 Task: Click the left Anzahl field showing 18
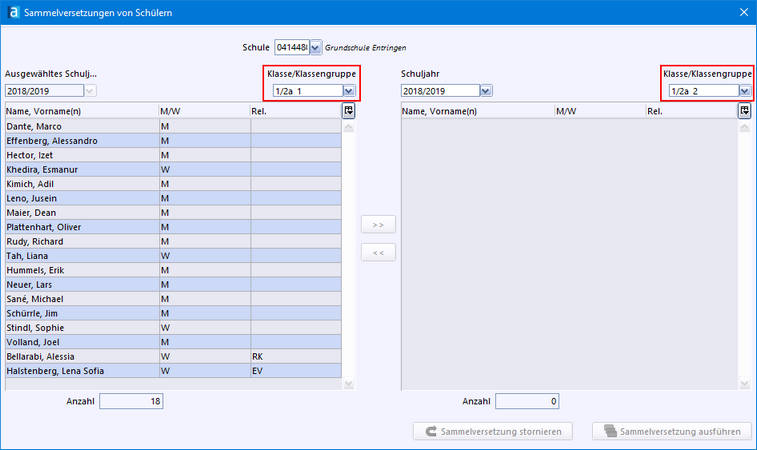[130, 401]
